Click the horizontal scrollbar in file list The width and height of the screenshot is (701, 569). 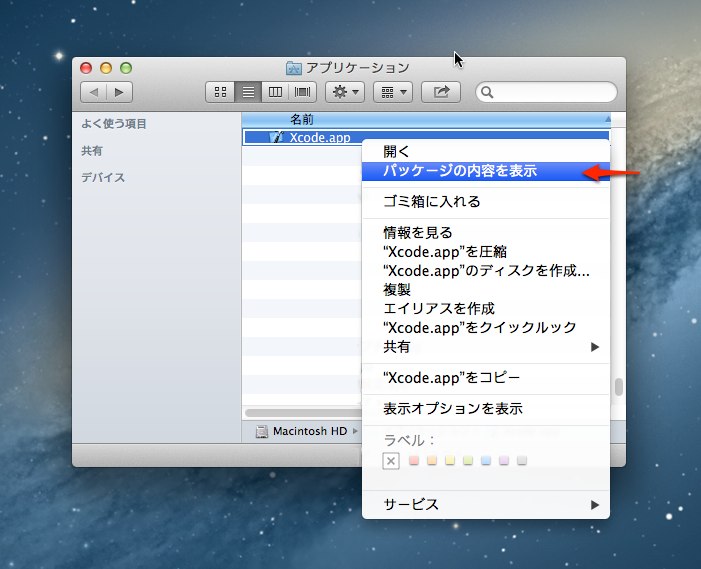pyautogui.click(x=303, y=413)
